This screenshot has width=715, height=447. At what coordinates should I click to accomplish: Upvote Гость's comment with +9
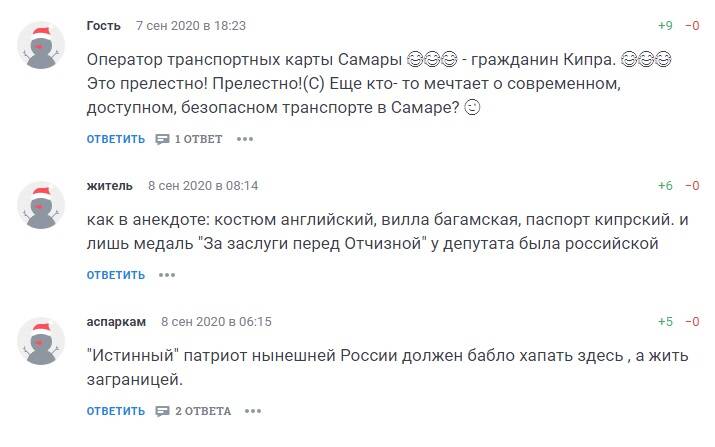tap(665, 25)
